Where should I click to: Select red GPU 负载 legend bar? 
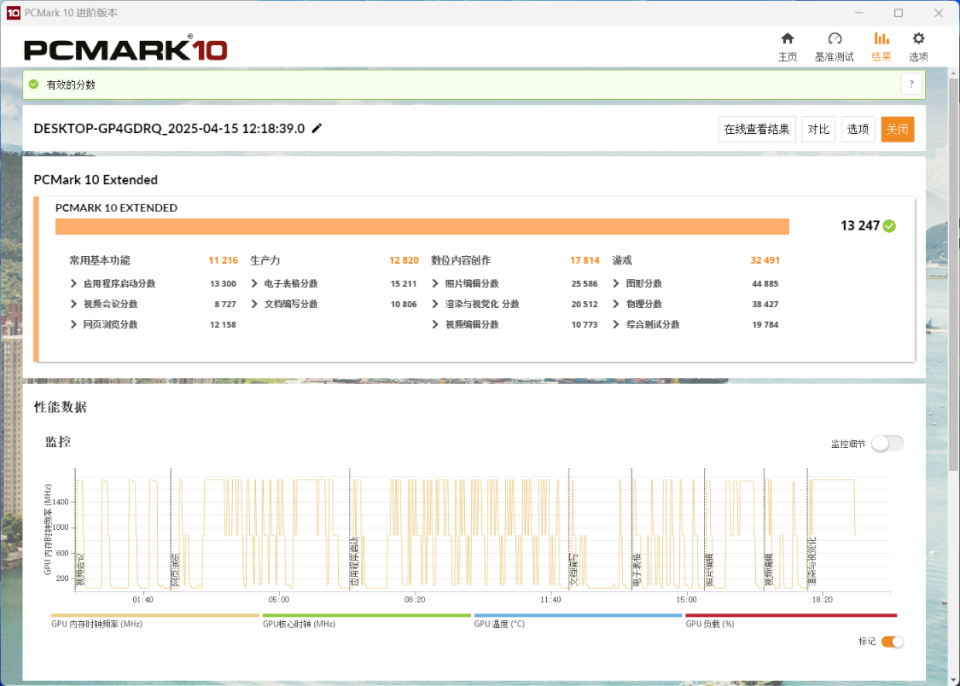pos(791,616)
